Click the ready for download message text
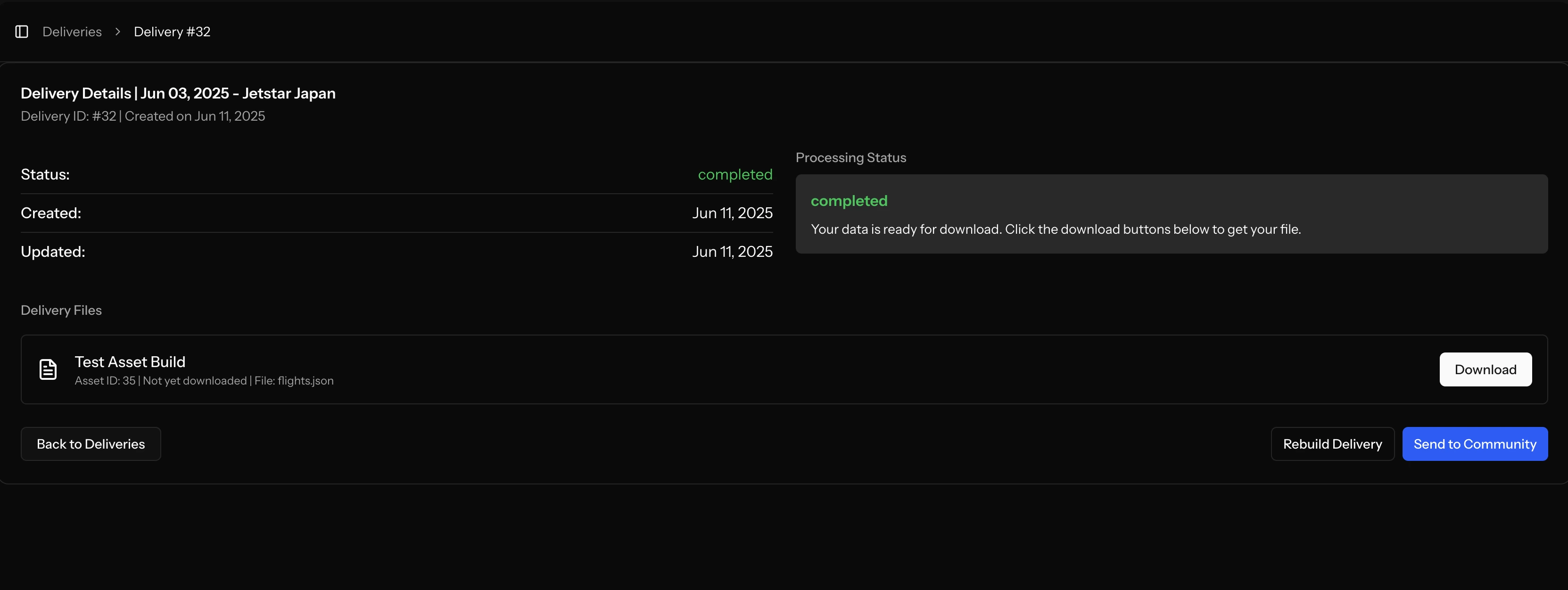This screenshot has width=1568, height=590. pos(1056,229)
